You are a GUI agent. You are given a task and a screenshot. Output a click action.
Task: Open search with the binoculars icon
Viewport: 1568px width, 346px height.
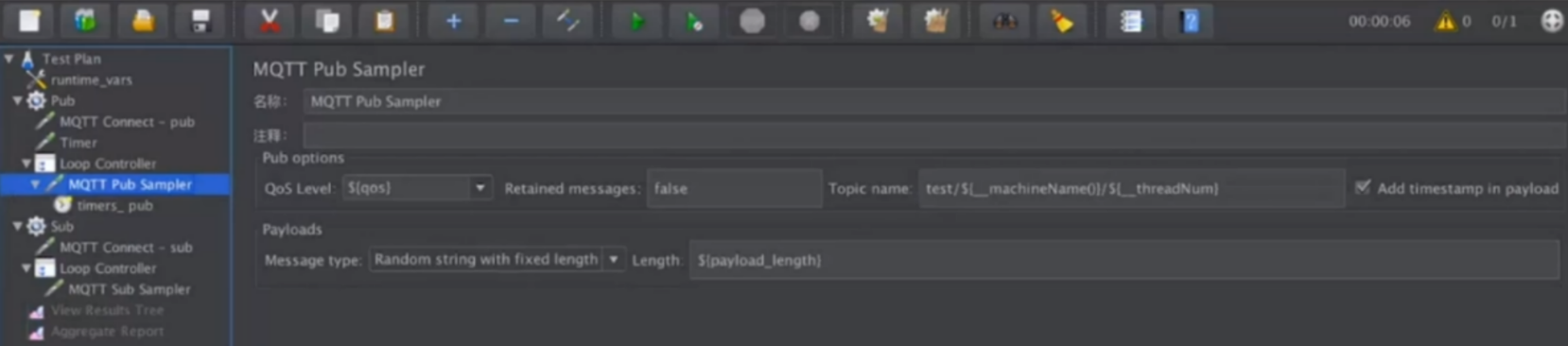click(1004, 21)
